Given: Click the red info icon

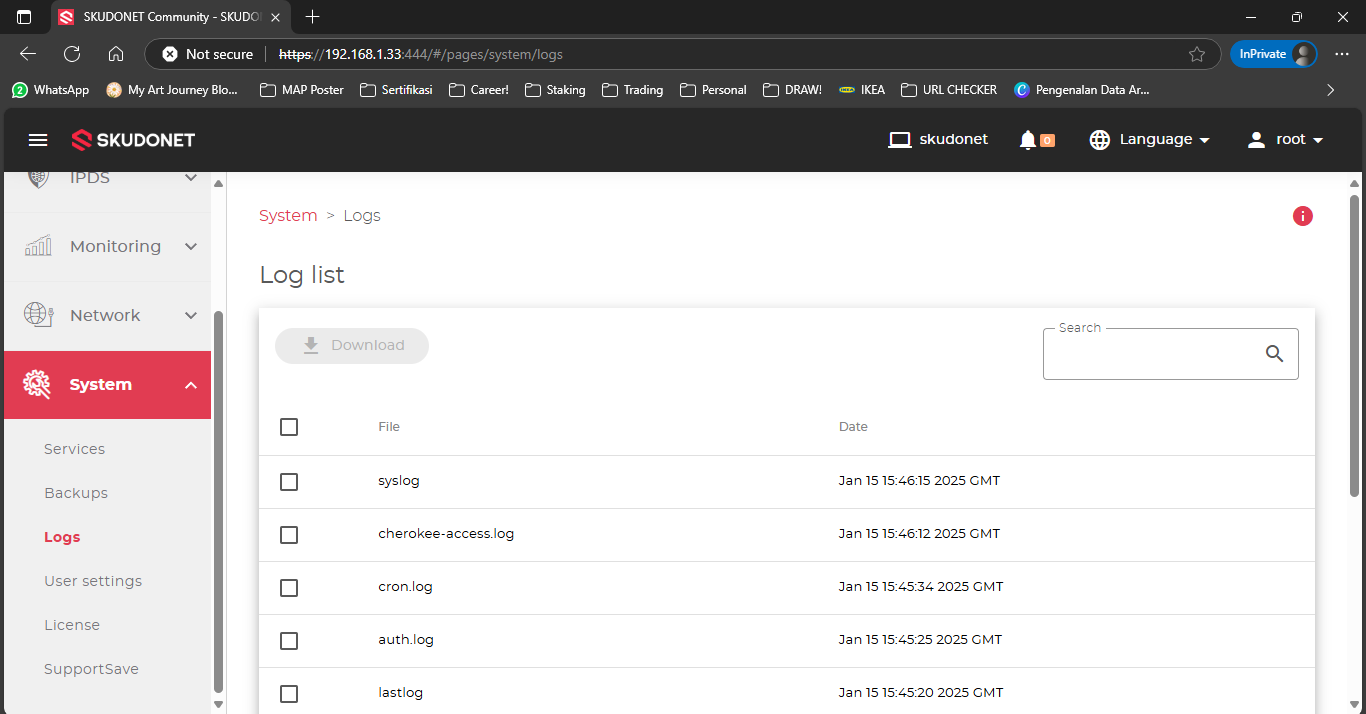Looking at the screenshot, I should [x=1302, y=216].
